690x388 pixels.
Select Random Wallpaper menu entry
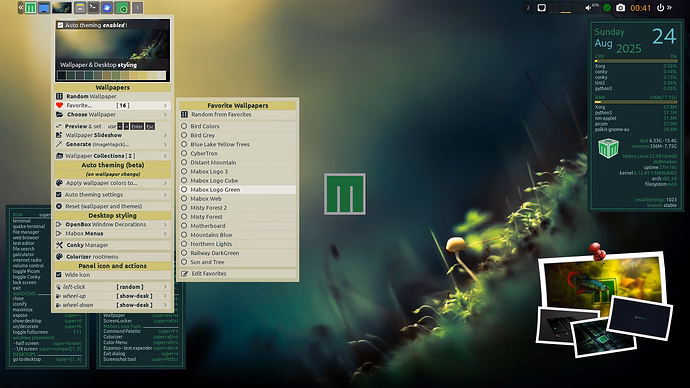(x=113, y=96)
